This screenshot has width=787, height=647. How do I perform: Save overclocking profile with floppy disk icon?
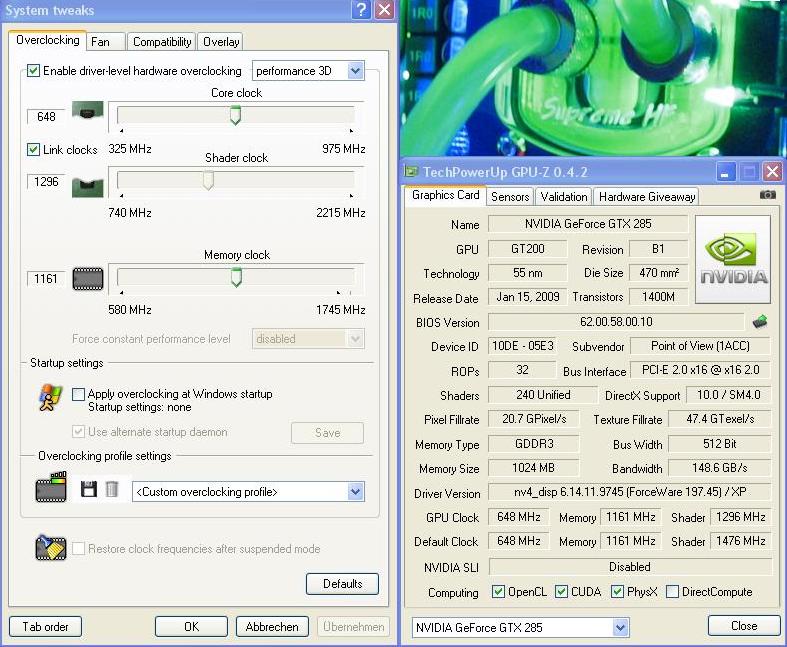tap(89, 489)
